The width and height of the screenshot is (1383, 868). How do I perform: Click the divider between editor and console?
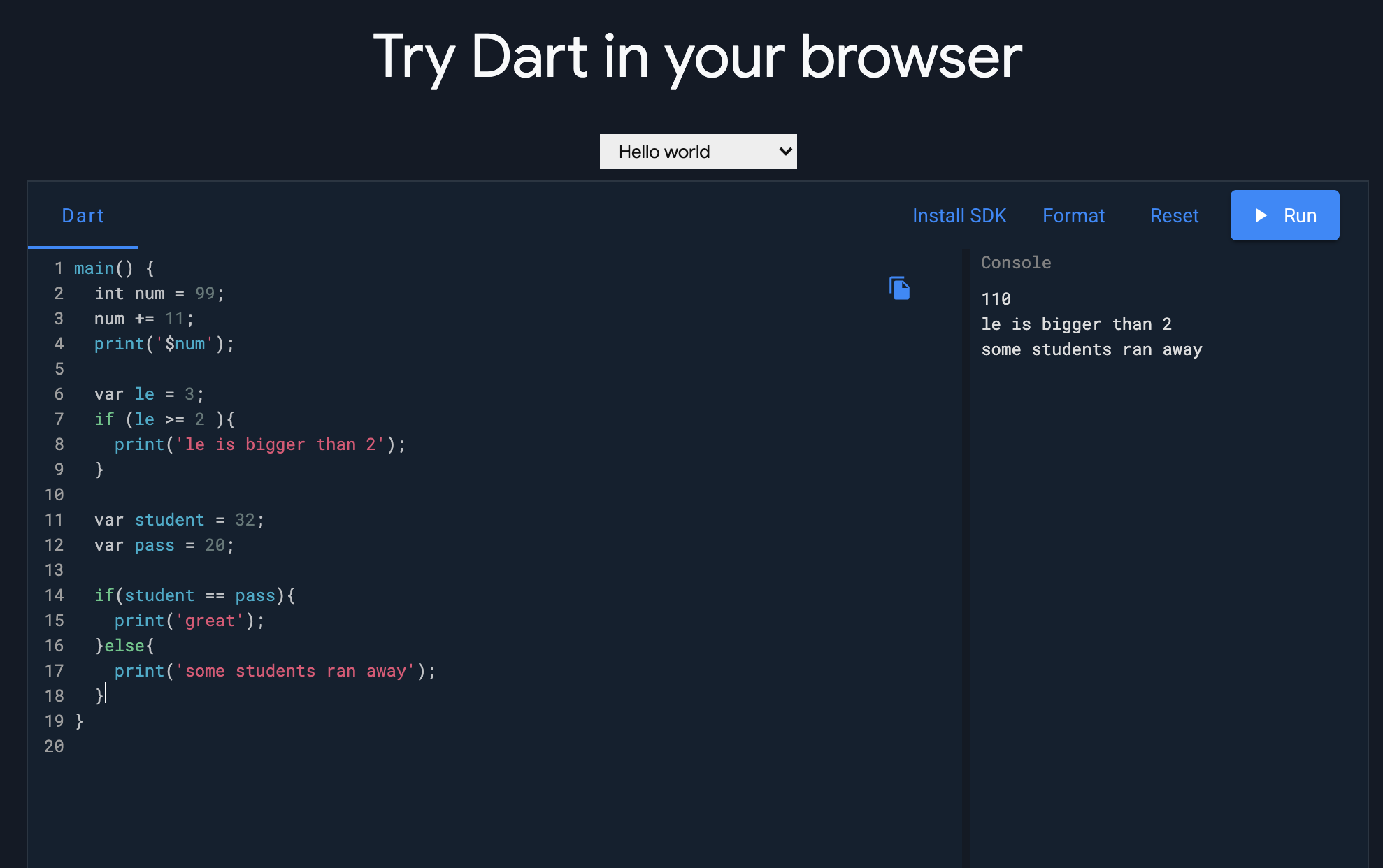point(966,559)
